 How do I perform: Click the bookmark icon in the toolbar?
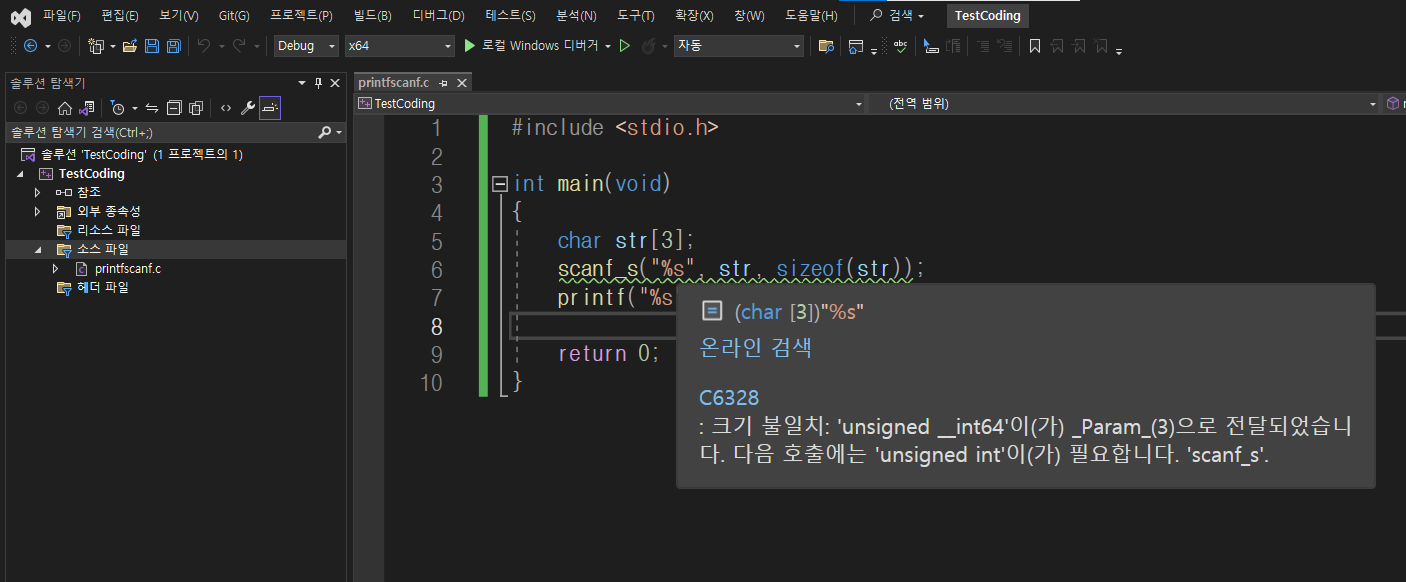(x=1035, y=46)
